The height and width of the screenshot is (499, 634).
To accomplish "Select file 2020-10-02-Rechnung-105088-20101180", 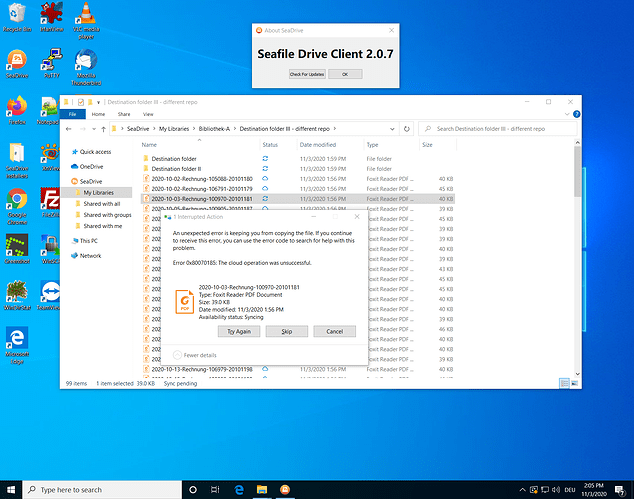I will click(298, 179).
